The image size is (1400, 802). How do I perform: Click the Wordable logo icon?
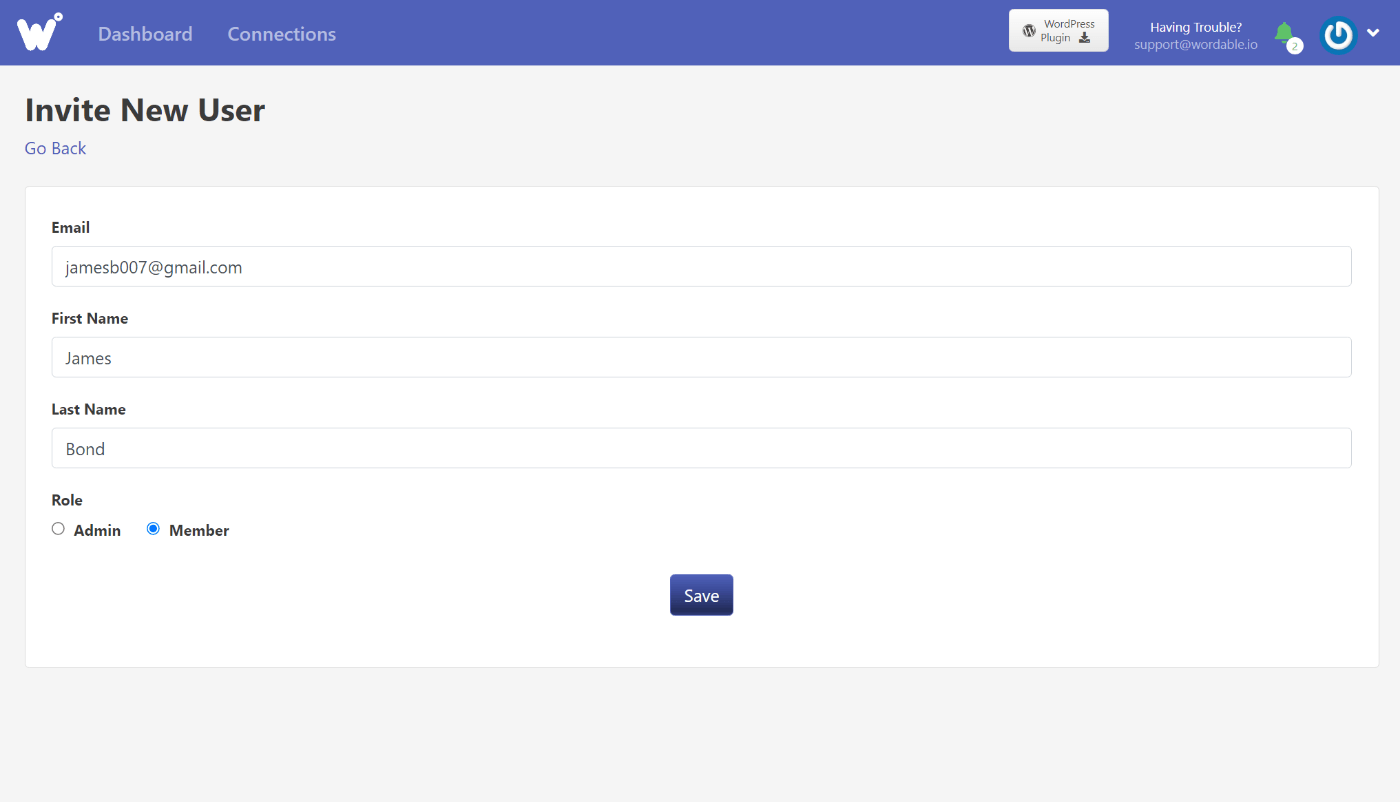(40, 32)
